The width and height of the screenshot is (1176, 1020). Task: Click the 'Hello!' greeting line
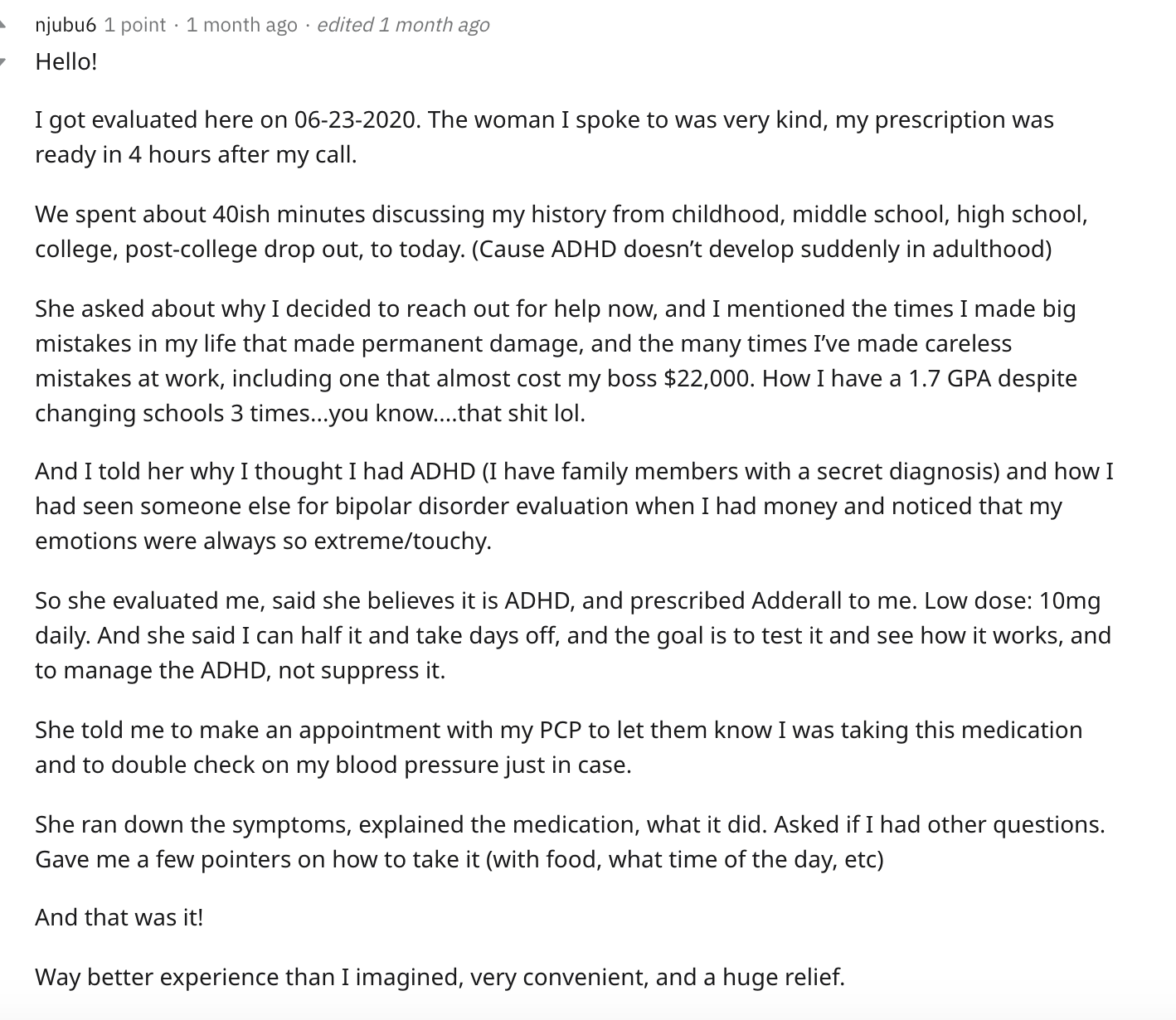tap(66, 61)
